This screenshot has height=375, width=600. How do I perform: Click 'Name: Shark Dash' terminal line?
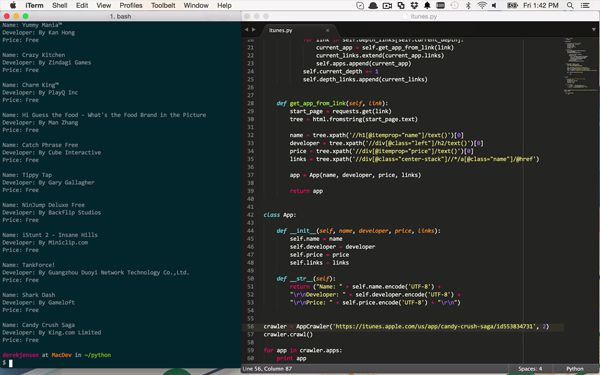click(29, 295)
